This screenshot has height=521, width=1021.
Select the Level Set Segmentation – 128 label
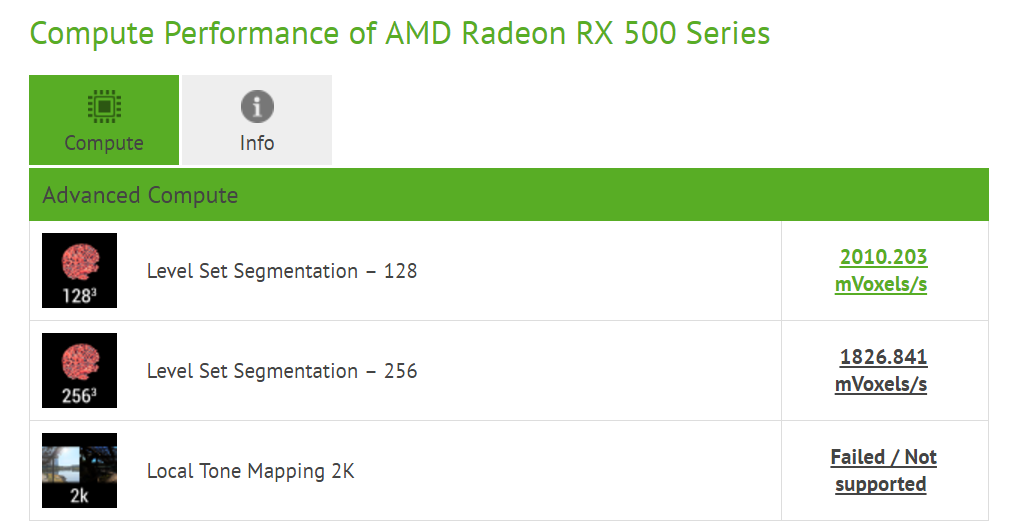click(282, 271)
